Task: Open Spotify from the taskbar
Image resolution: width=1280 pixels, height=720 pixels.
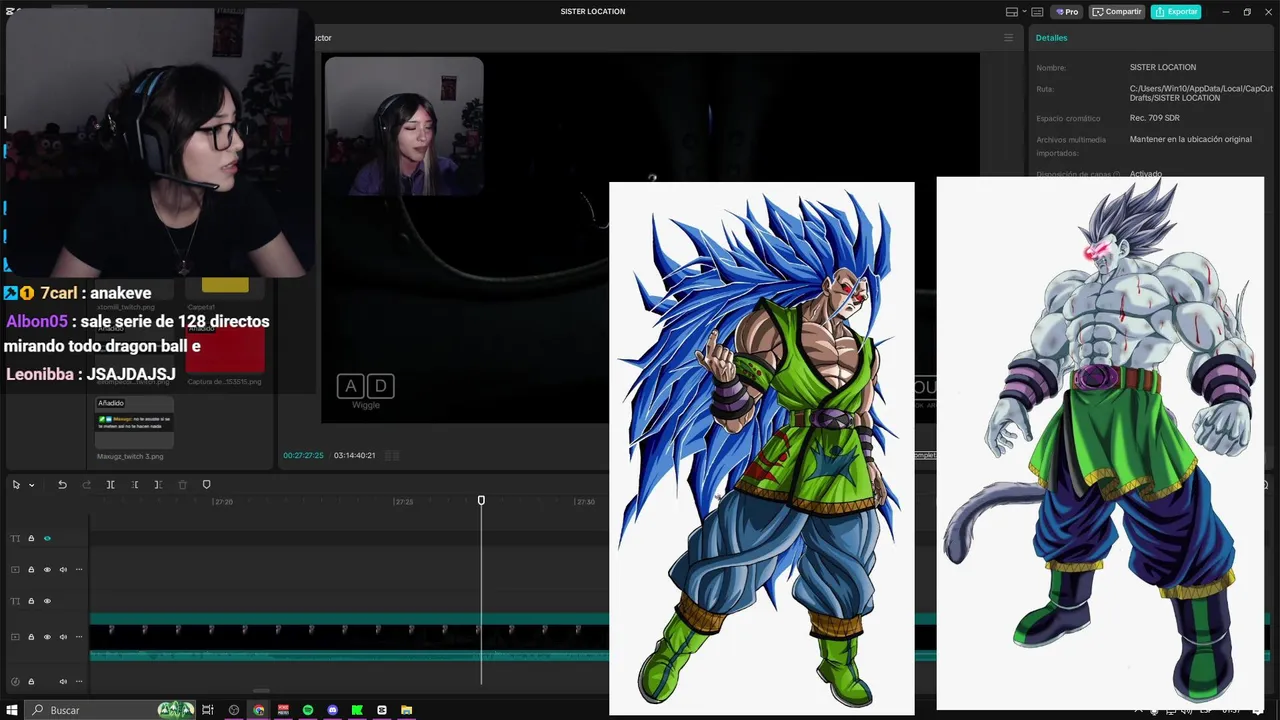Action: pyautogui.click(x=308, y=710)
